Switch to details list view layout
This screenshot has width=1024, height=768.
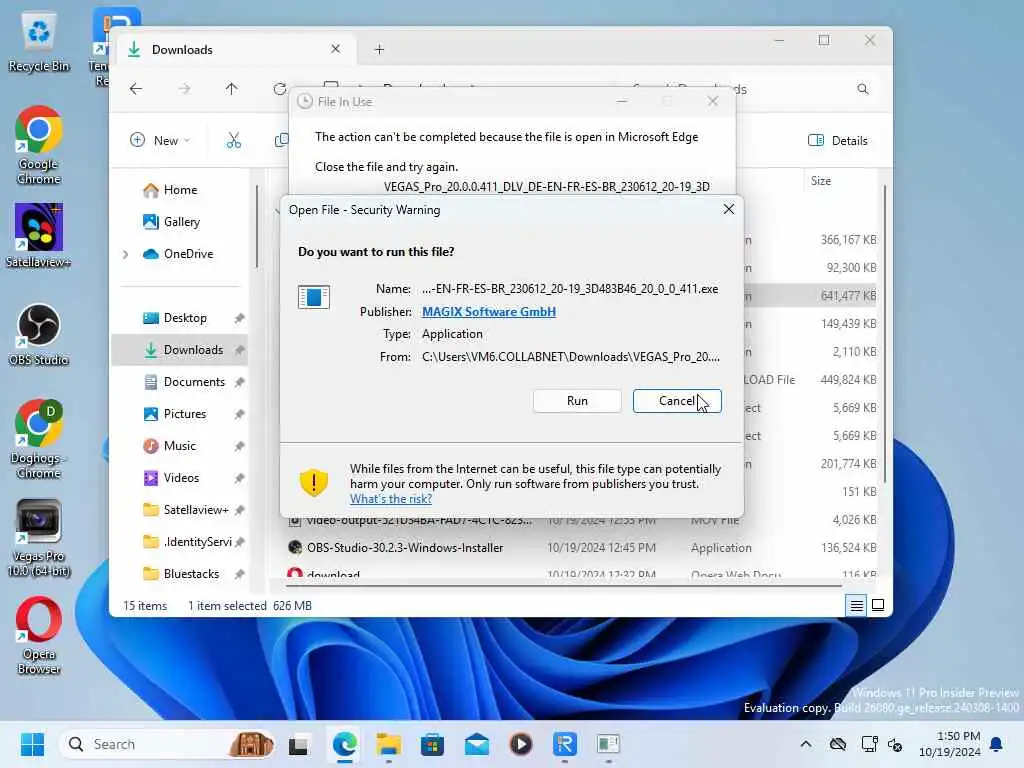pyautogui.click(x=856, y=605)
